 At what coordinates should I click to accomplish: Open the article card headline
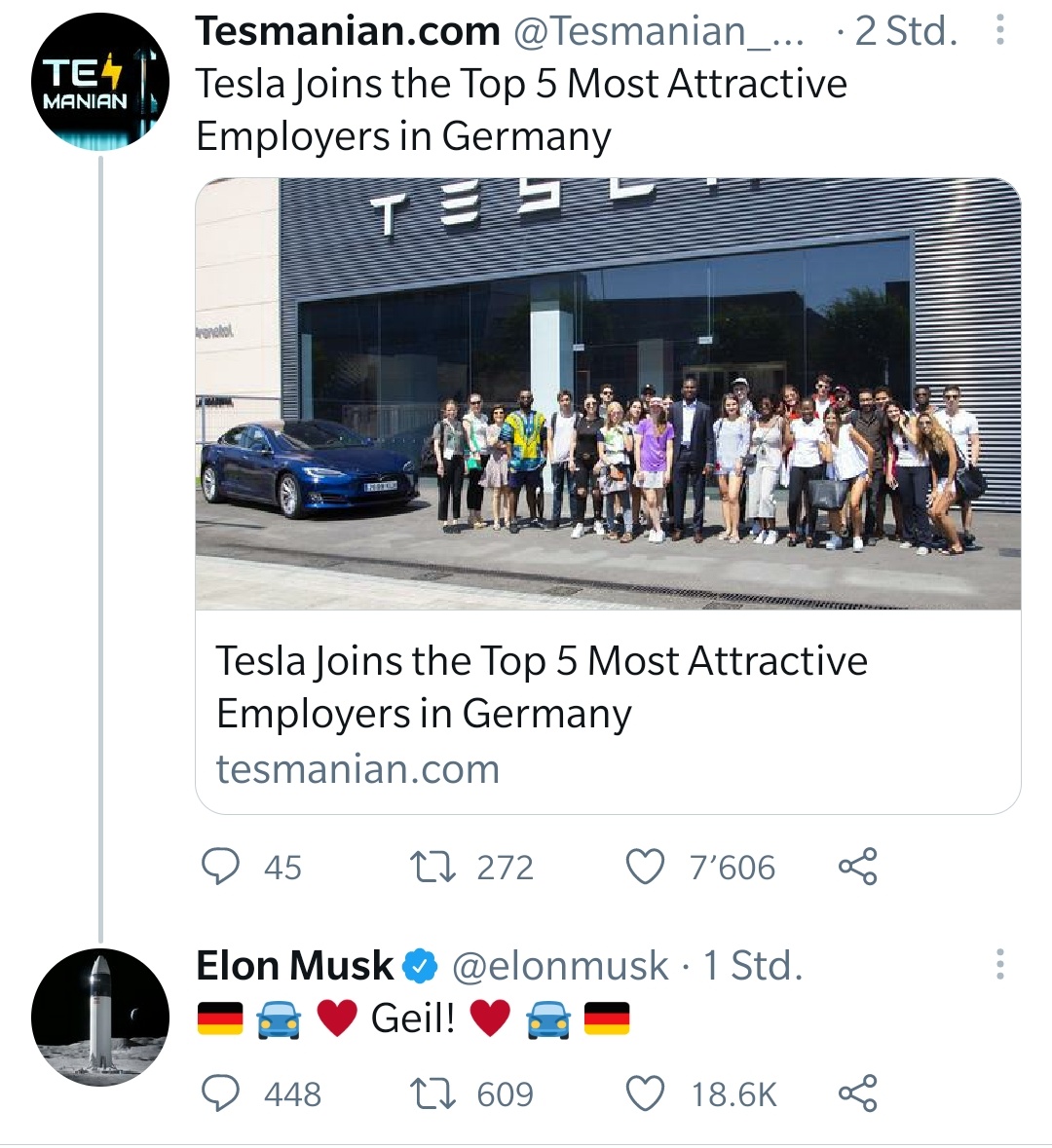[x=542, y=686]
